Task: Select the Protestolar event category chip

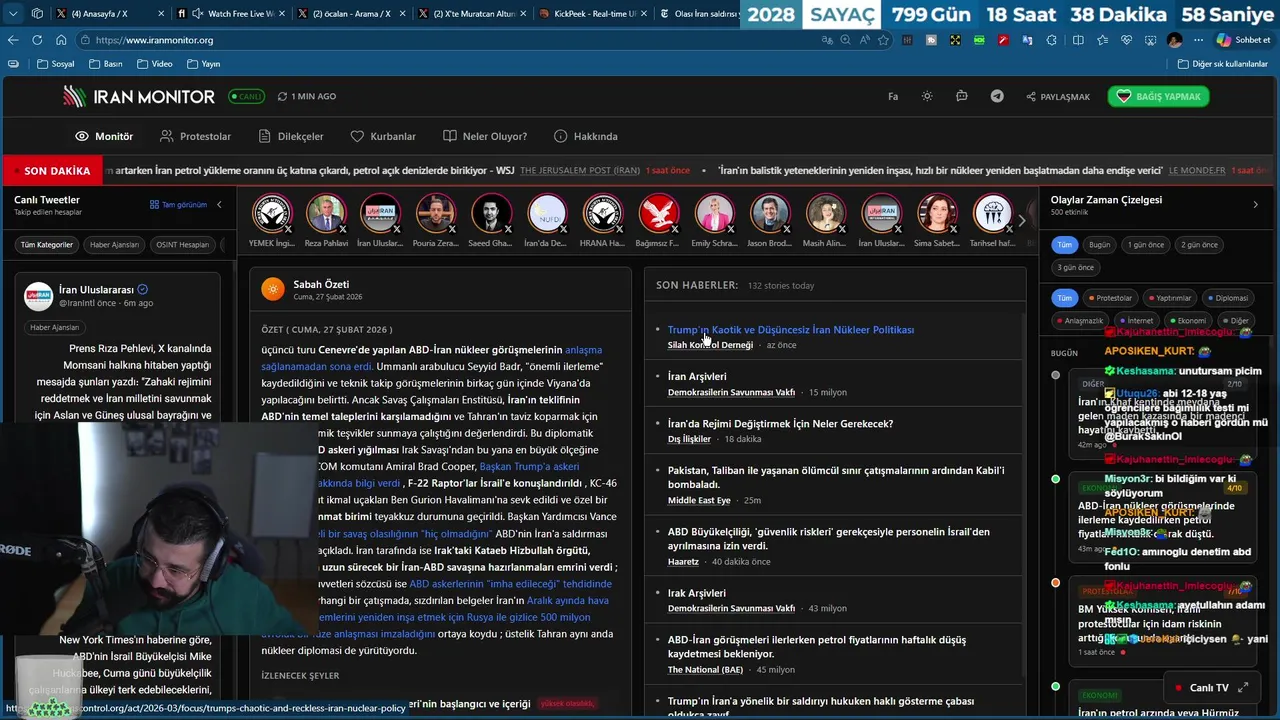Action: point(1110,298)
